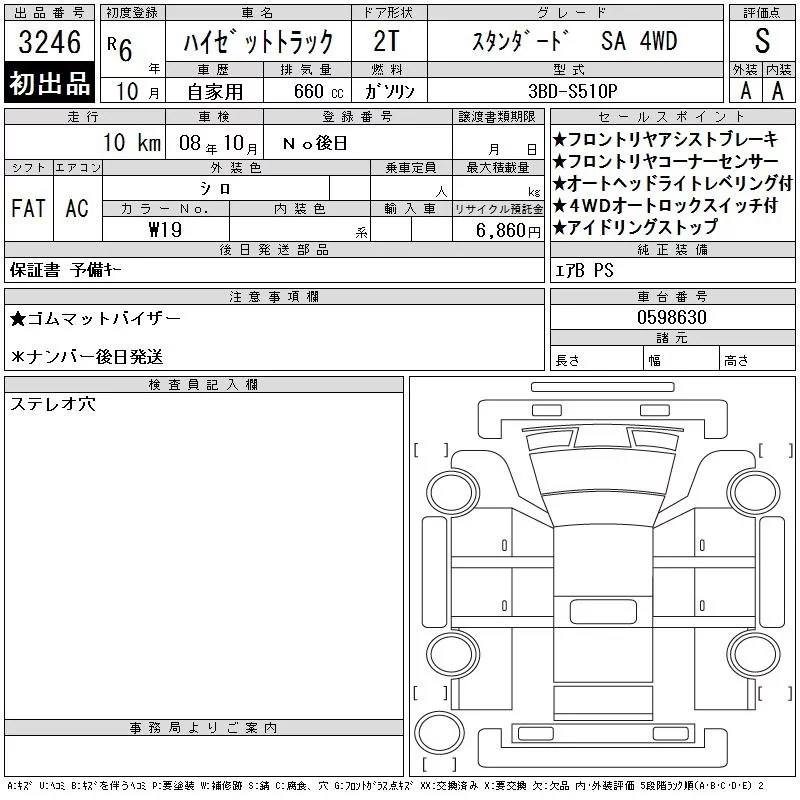
Task: Click recycle deposit 6,860円
Action: coord(508,231)
